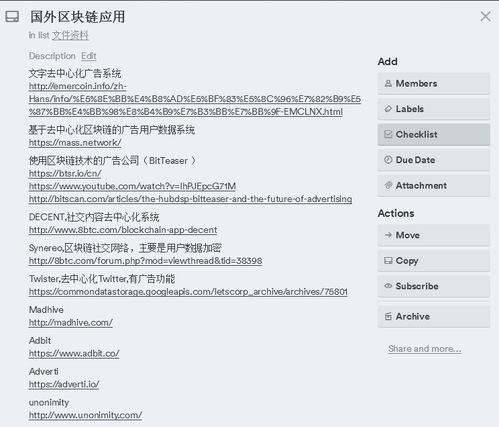
Task: Open the 文件资料 list link
Action: [70, 35]
